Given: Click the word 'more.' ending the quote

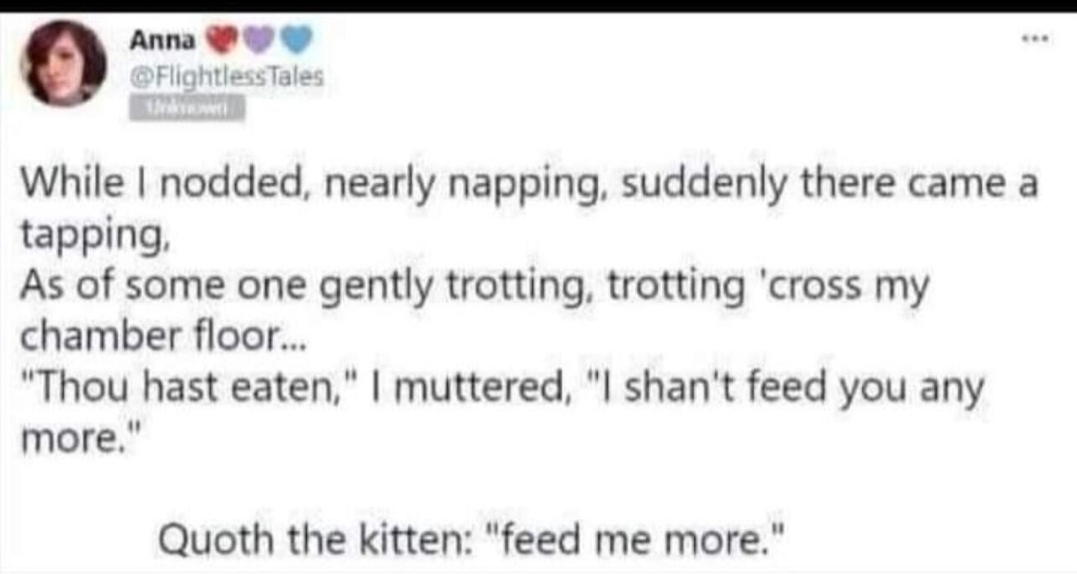Looking at the screenshot, I should 80,439.
